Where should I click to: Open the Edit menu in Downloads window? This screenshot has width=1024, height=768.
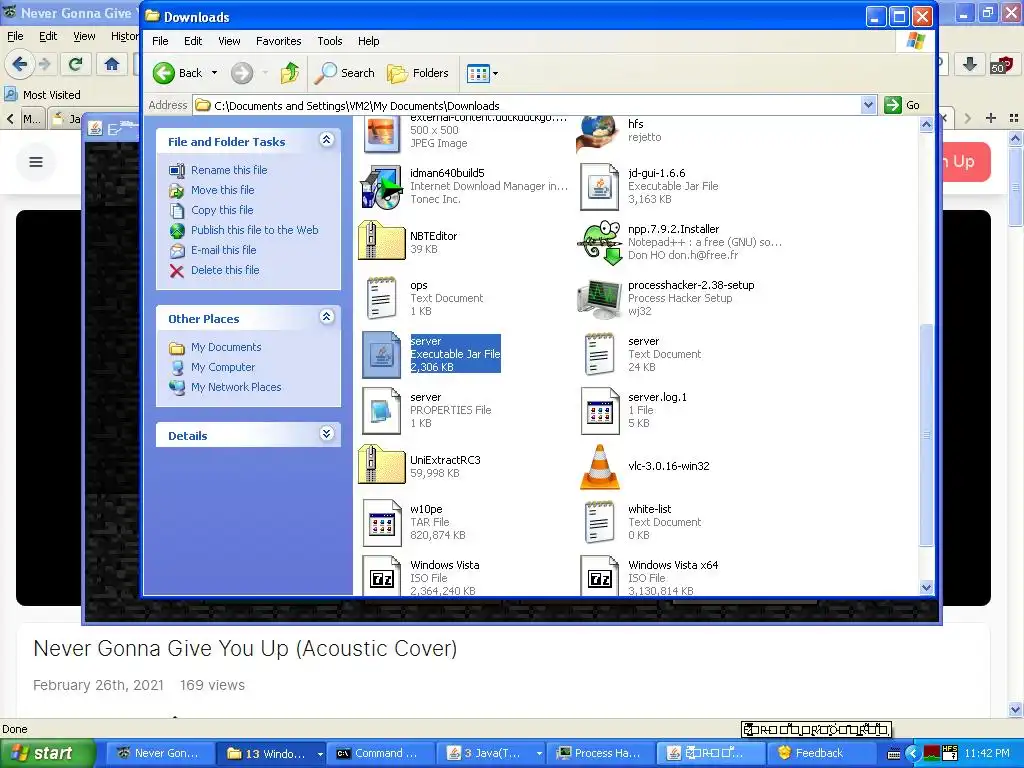click(193, 41)
